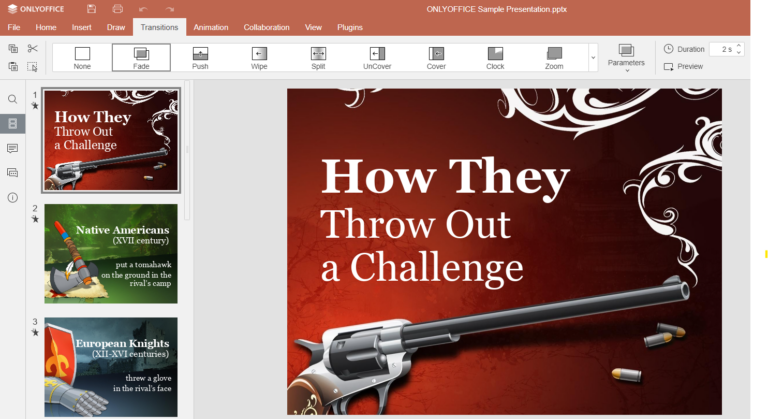This screenshot has width=768, height=419.
Task: Open the Parameters dropdown
Action: coord(626,57)
